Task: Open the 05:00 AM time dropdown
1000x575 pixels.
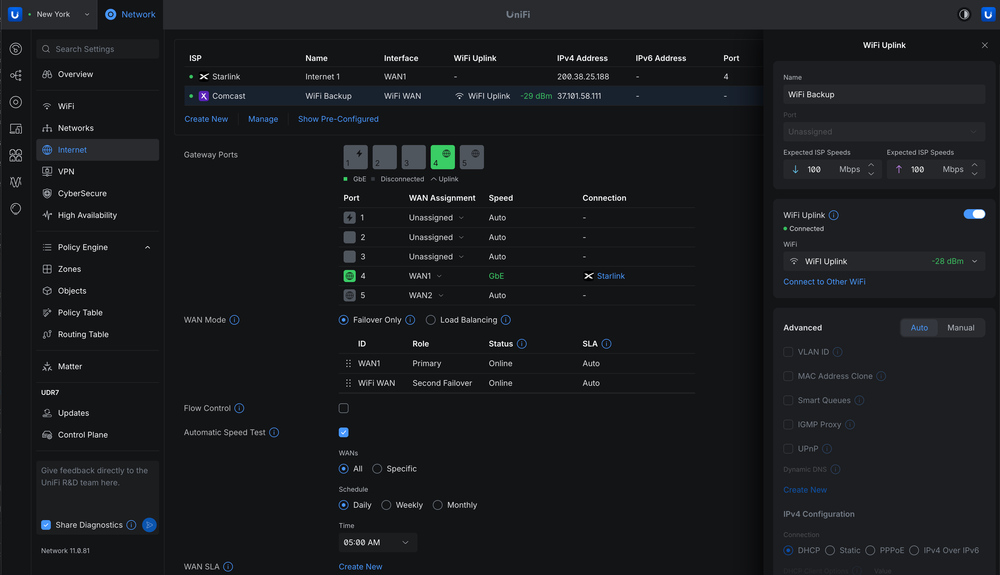Action: pyautogui.click(x=378, y=542)
